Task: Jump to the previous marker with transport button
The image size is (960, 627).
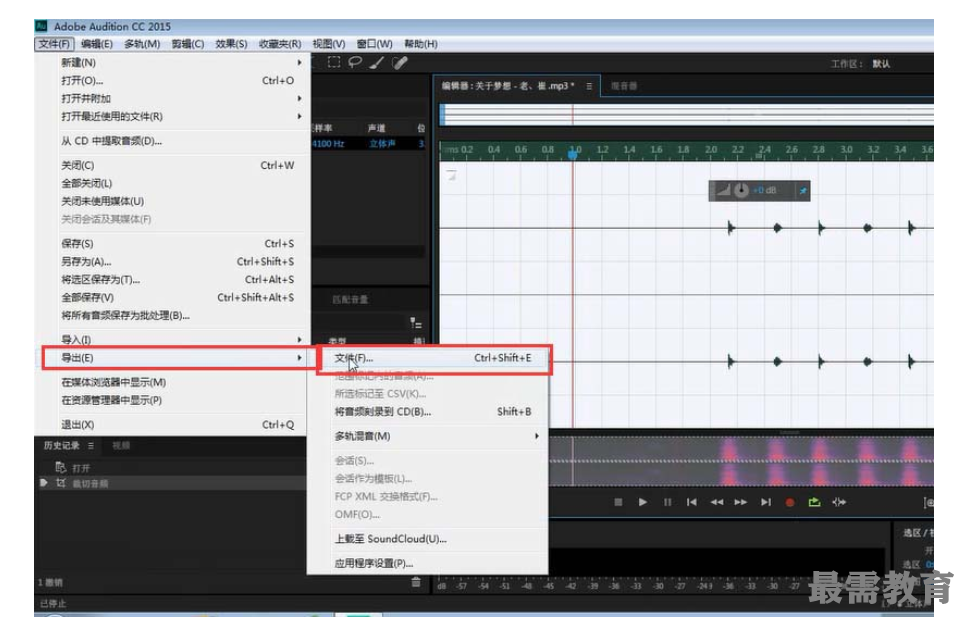Action: tap(691, 502)
